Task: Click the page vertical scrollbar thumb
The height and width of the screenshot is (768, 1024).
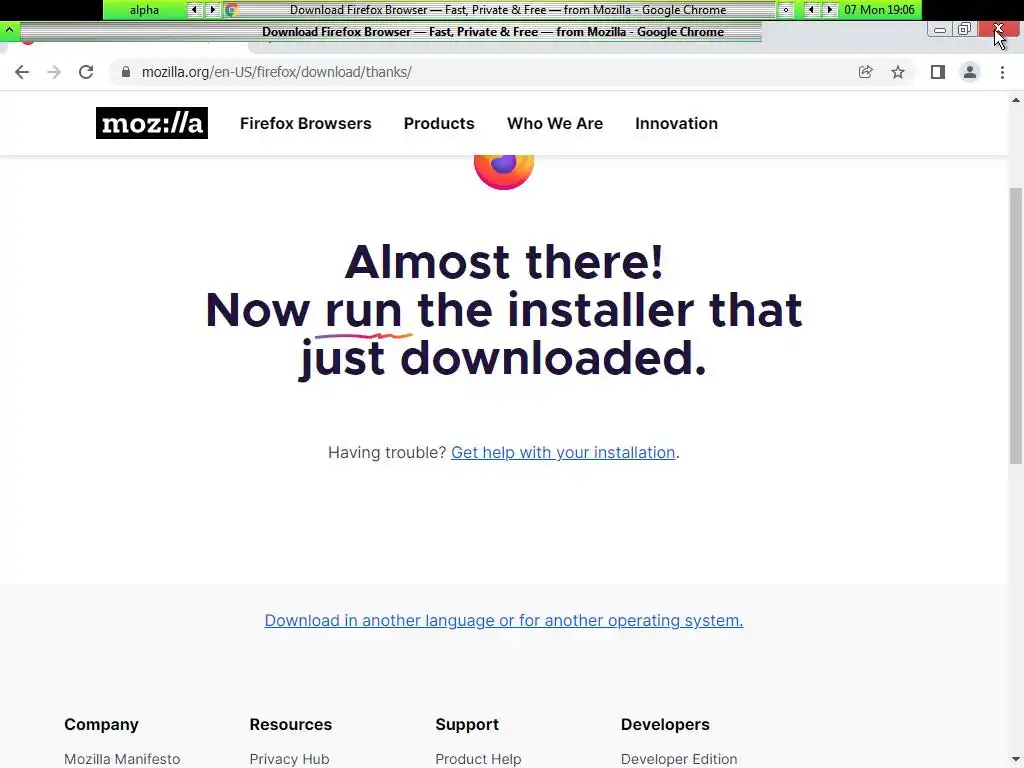Action: (1016, 325)
